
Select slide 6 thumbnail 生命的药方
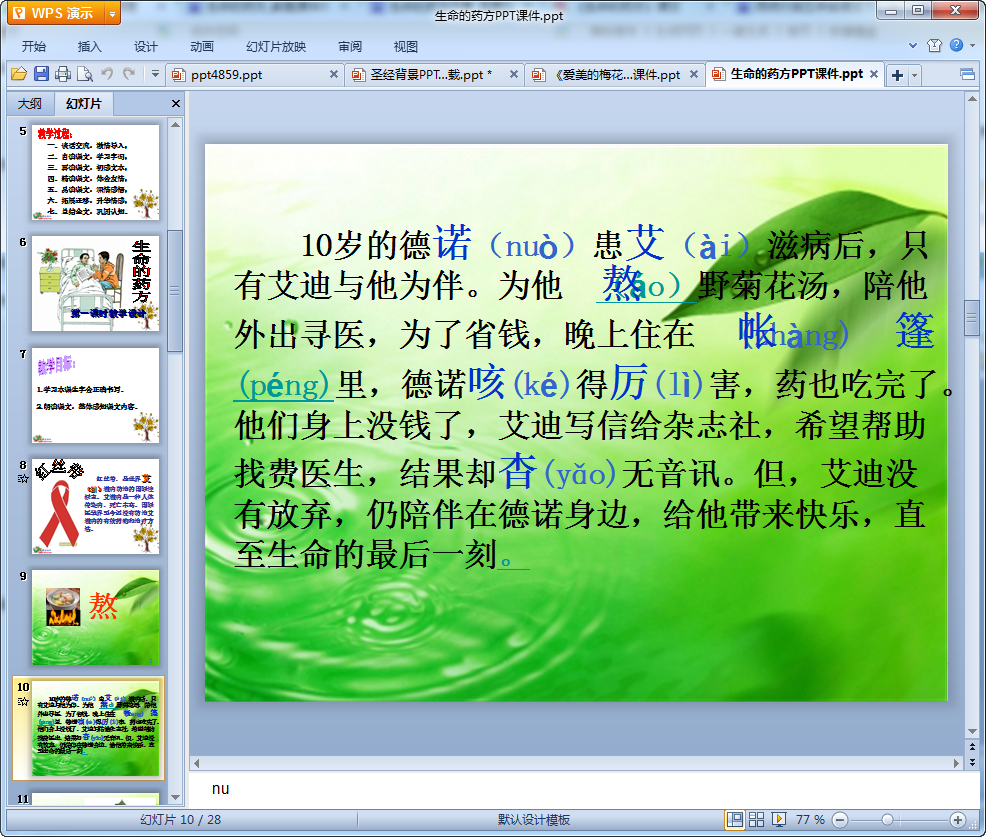pos(96,284)
